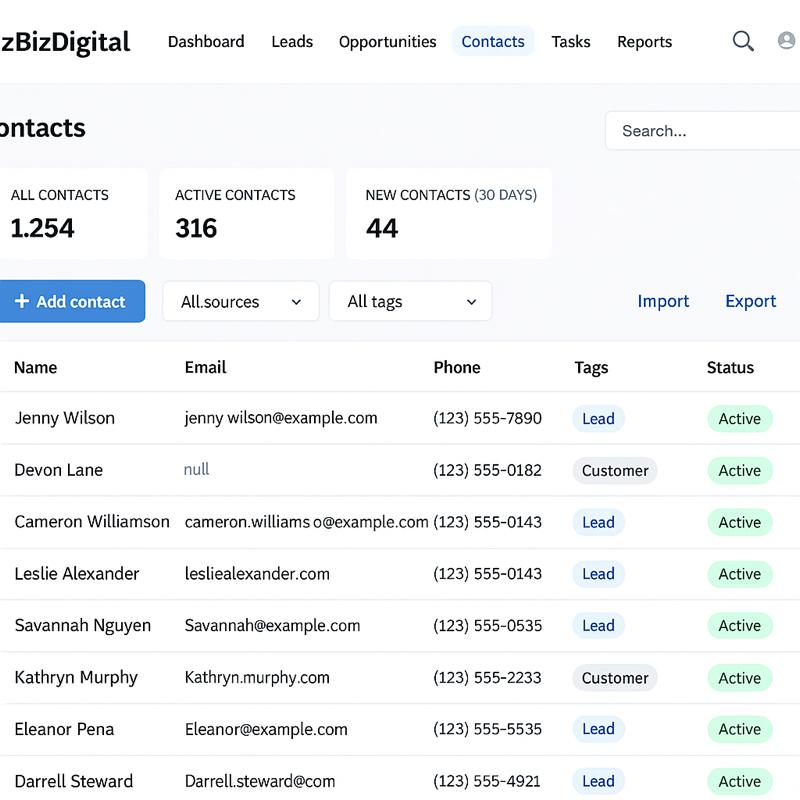The width and height of the screenshot is (800, 800).
Task: Focus the contacts Search field
Action: pos(705,131)
